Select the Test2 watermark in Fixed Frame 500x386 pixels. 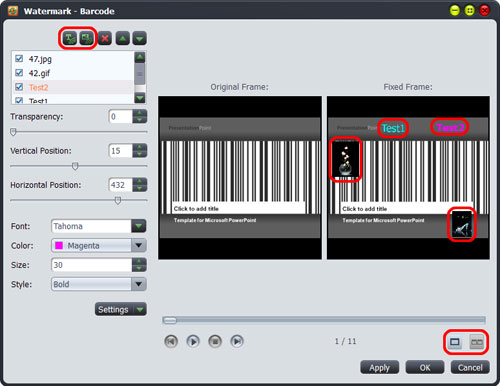pyautogui.click(x=450, y=127)
